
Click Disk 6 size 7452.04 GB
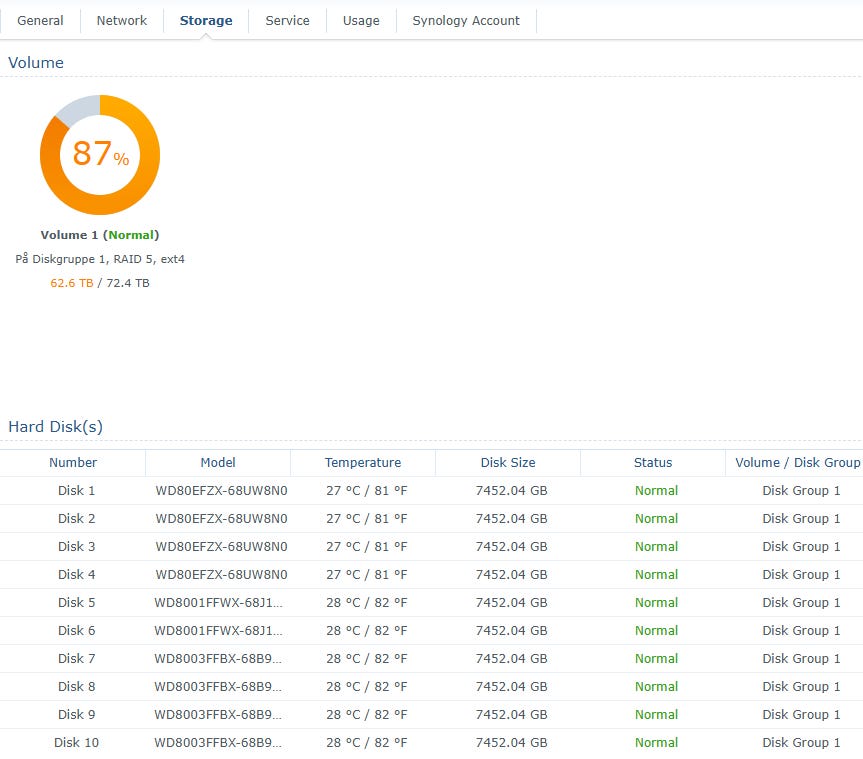point(511,631)
